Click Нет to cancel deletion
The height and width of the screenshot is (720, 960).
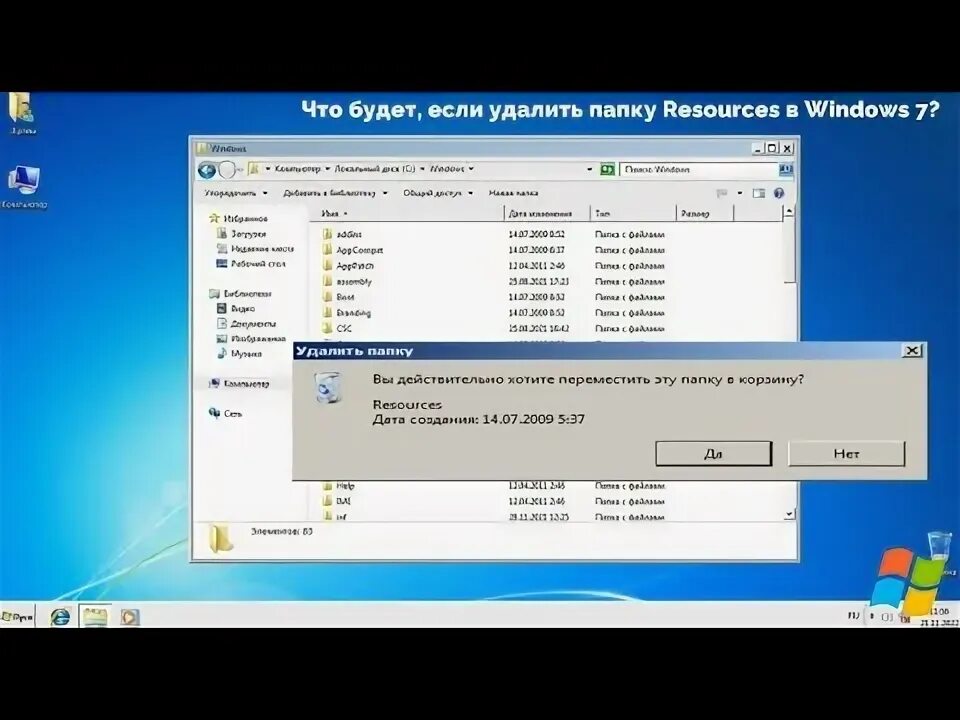pos(846,454)
